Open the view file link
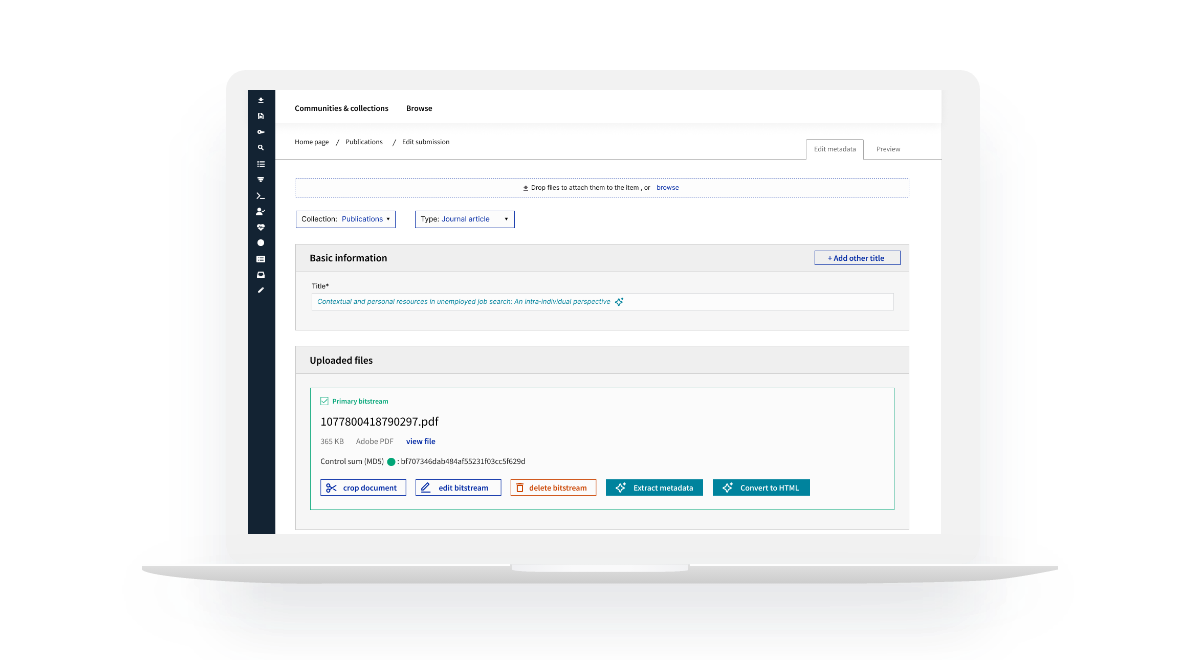This screenshot has width=1200, height=660. [420, 441]
